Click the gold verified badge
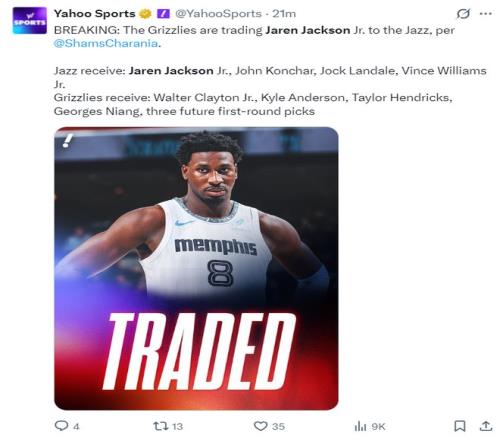Viewport: 500px width, 440px height. tap(145, 14)
